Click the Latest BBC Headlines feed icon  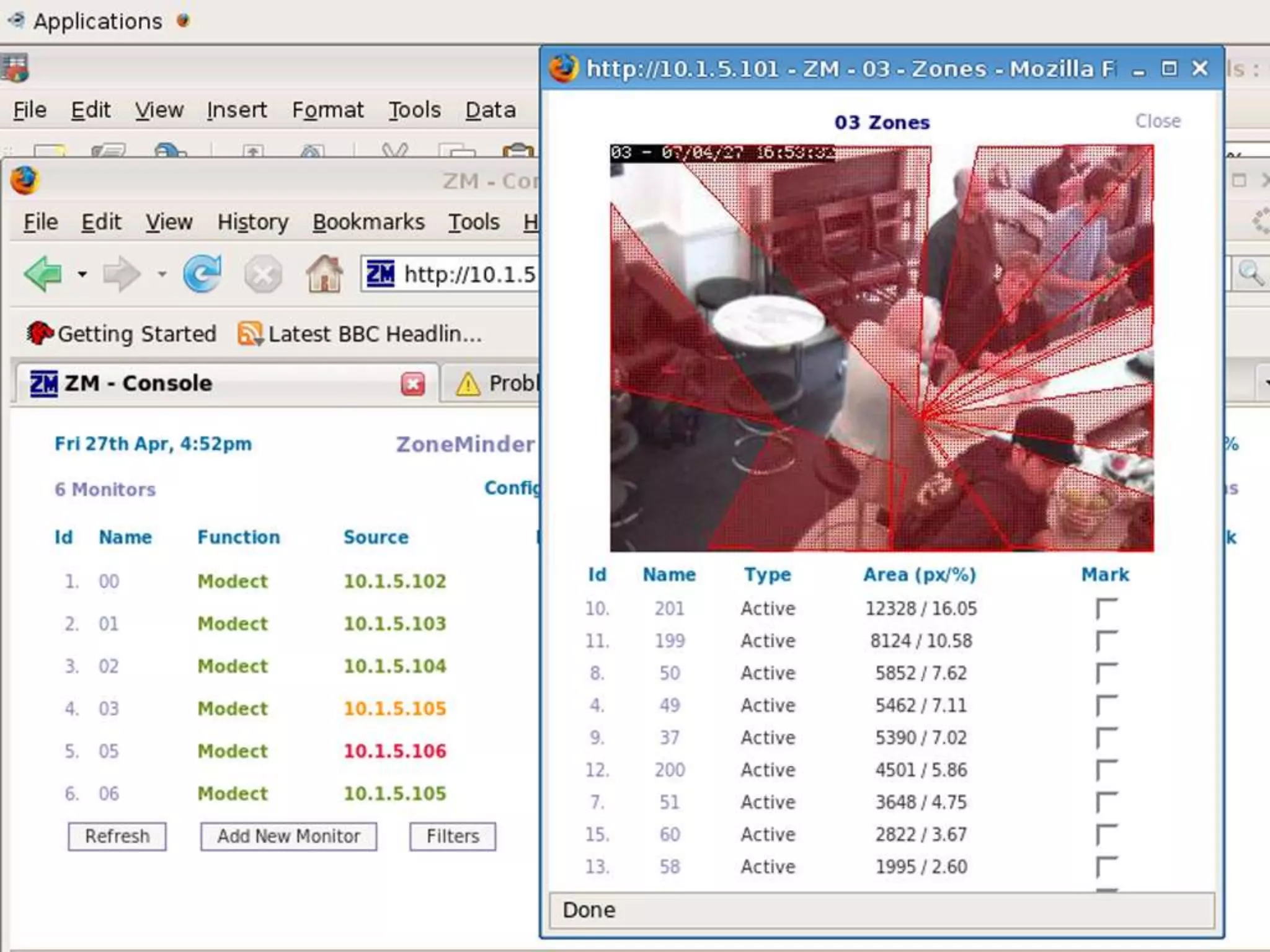(x=250, y=334)
